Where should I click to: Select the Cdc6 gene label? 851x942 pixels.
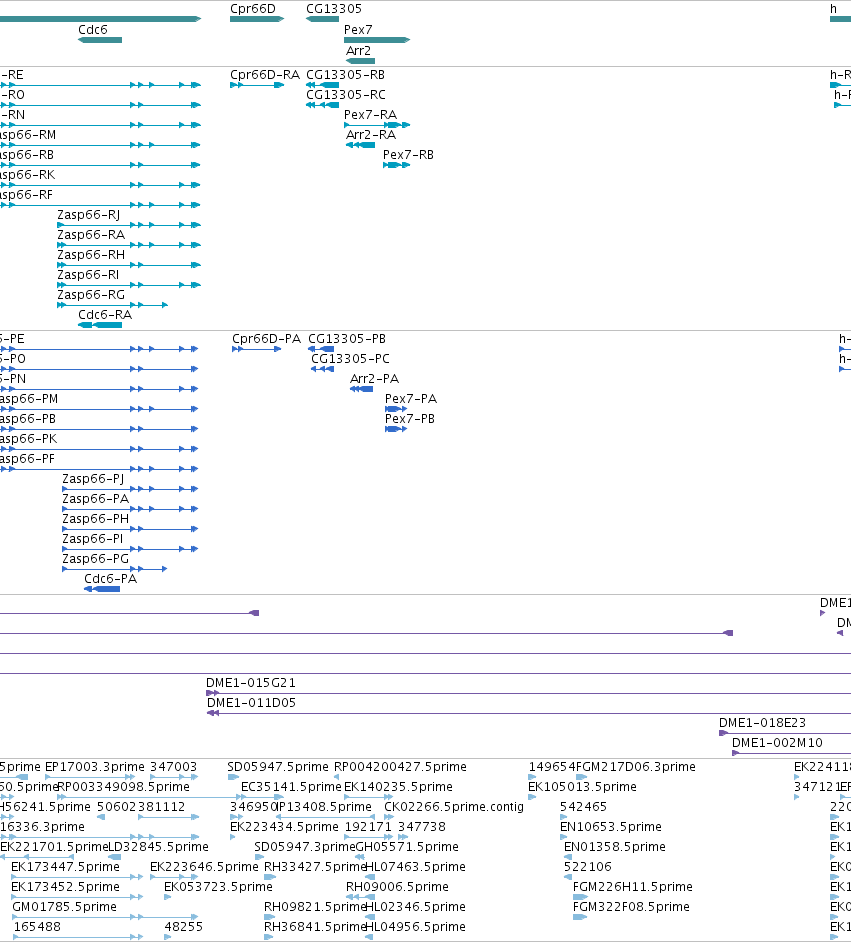(92, 29)
